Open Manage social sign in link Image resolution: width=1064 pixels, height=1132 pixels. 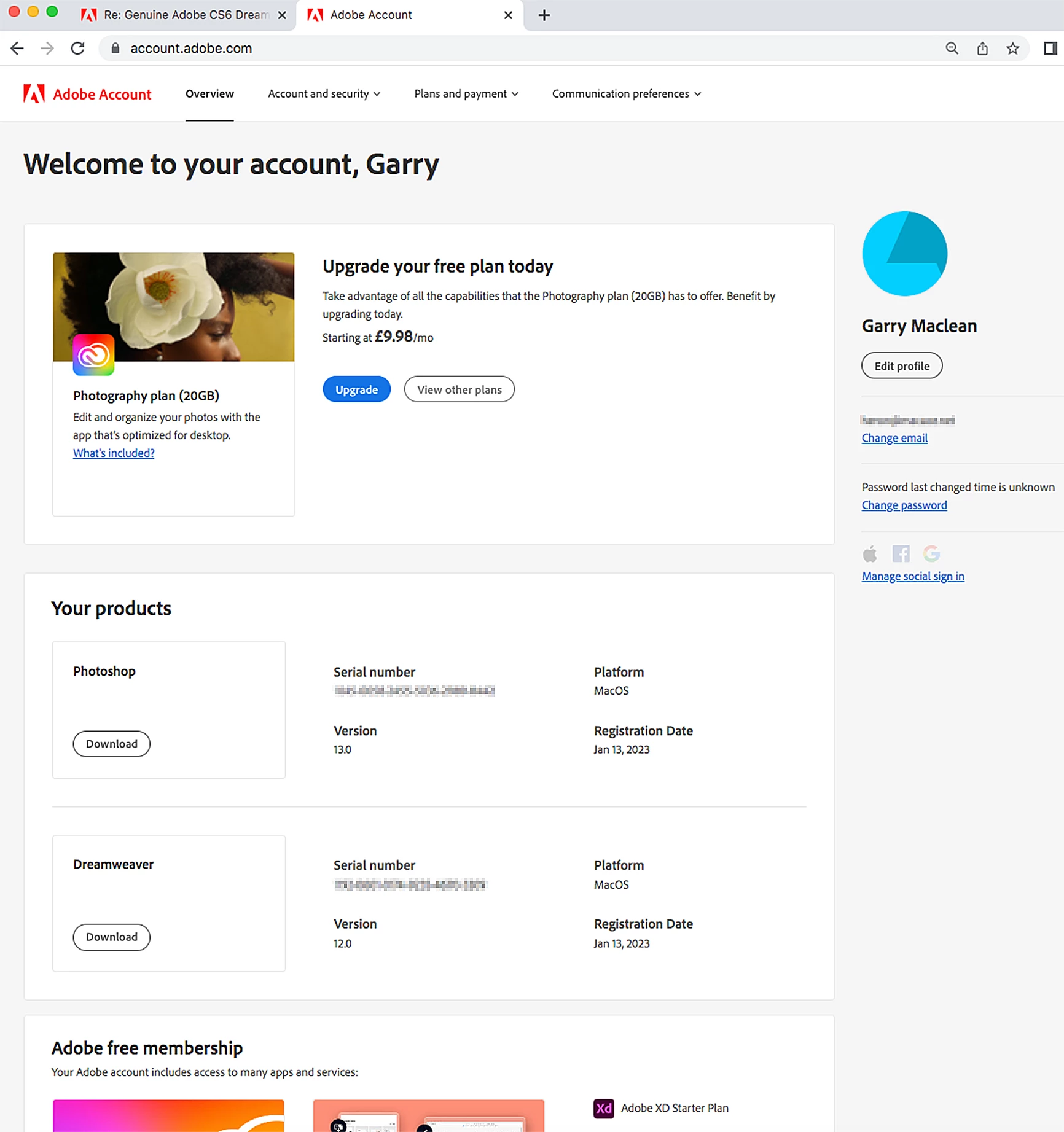click(913, 576)
